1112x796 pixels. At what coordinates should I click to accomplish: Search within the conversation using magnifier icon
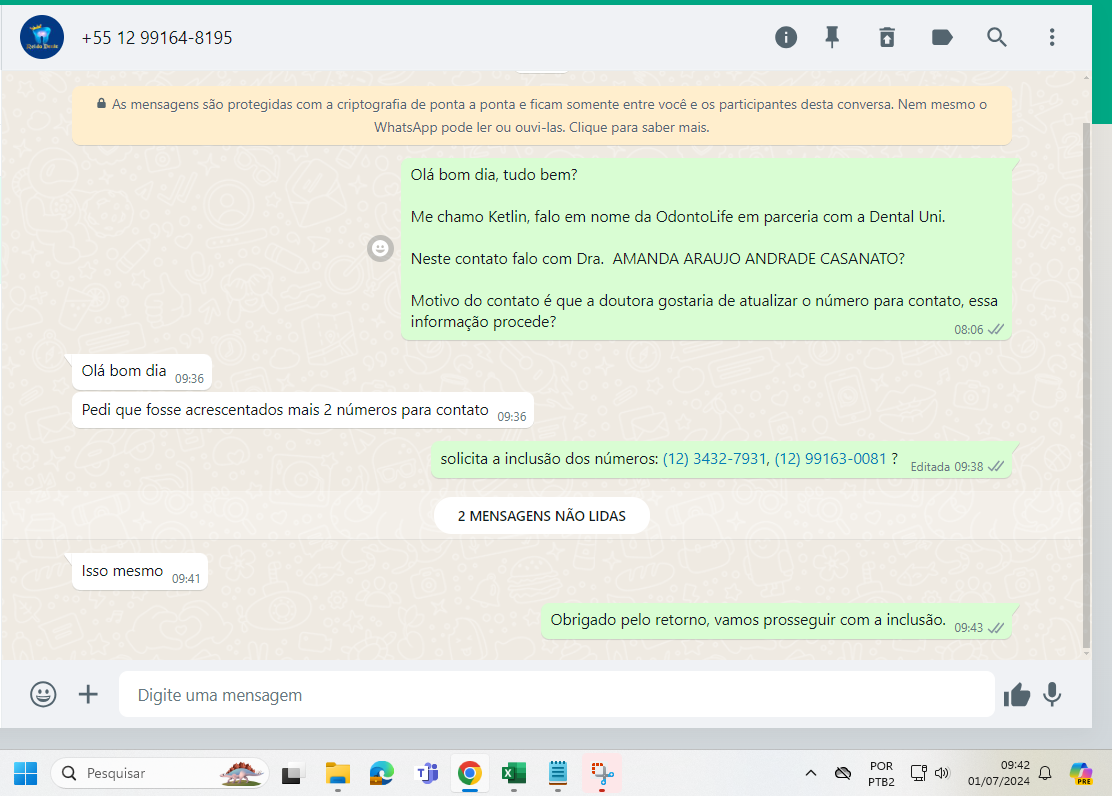[996, 37]
